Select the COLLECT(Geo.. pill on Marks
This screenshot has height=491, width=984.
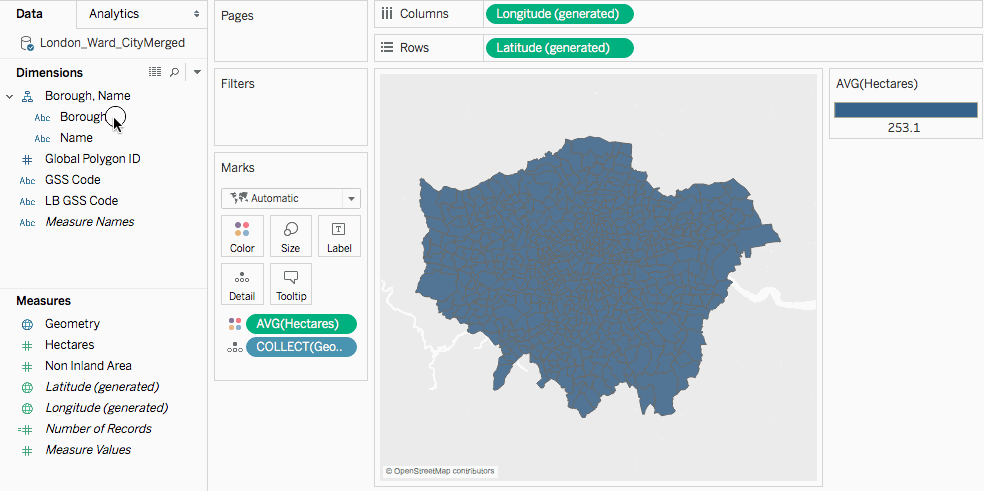(301, 347)
